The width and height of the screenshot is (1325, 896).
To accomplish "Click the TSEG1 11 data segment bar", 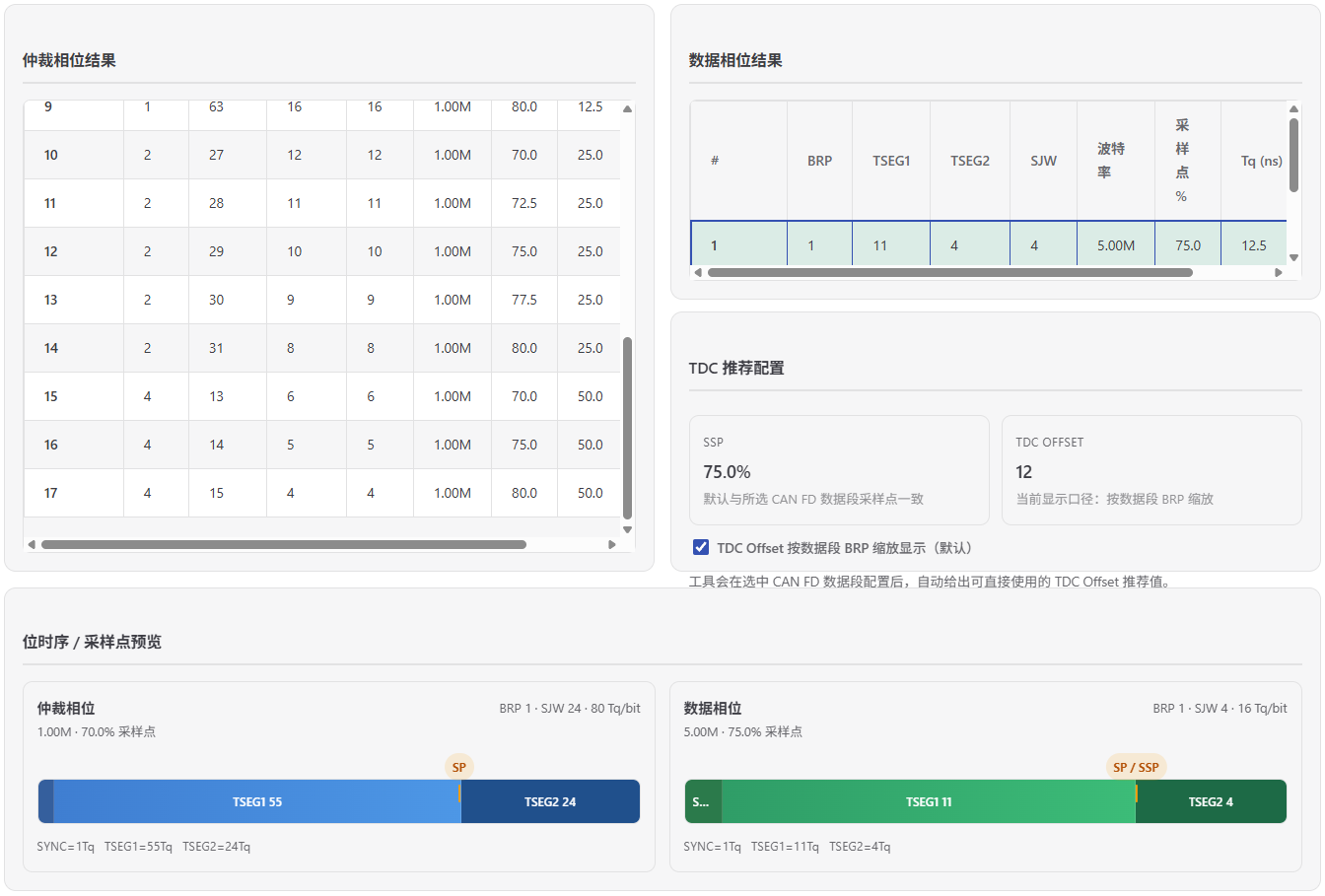I will click(x=928, y=801).
